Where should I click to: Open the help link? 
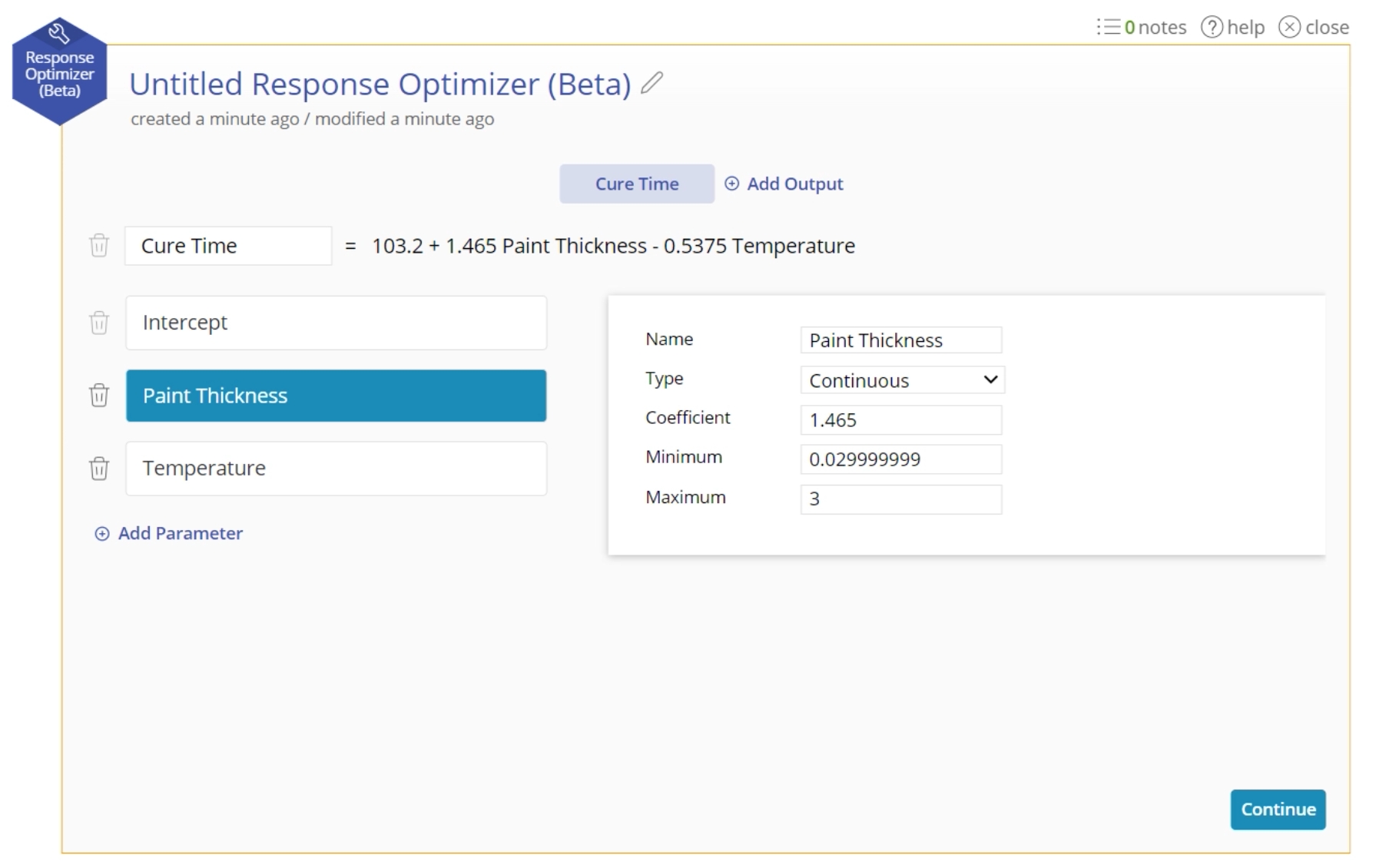point(1233,28)
